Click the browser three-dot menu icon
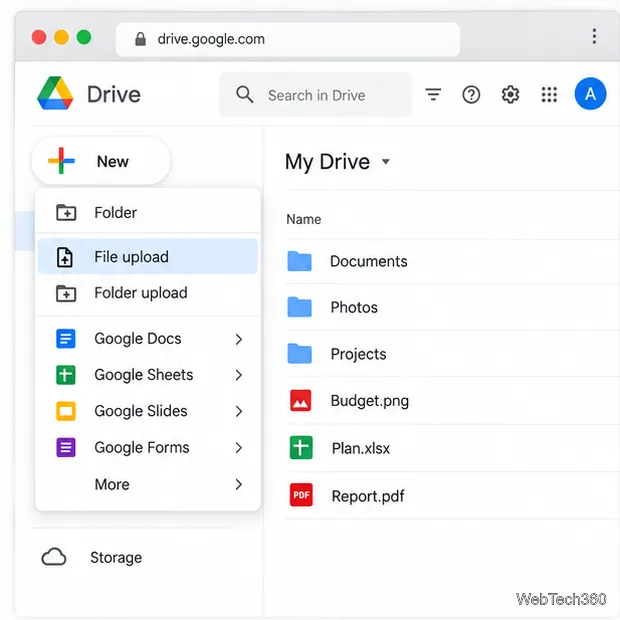The height and width of the screenshot is (620, 620). click(594, 36)
